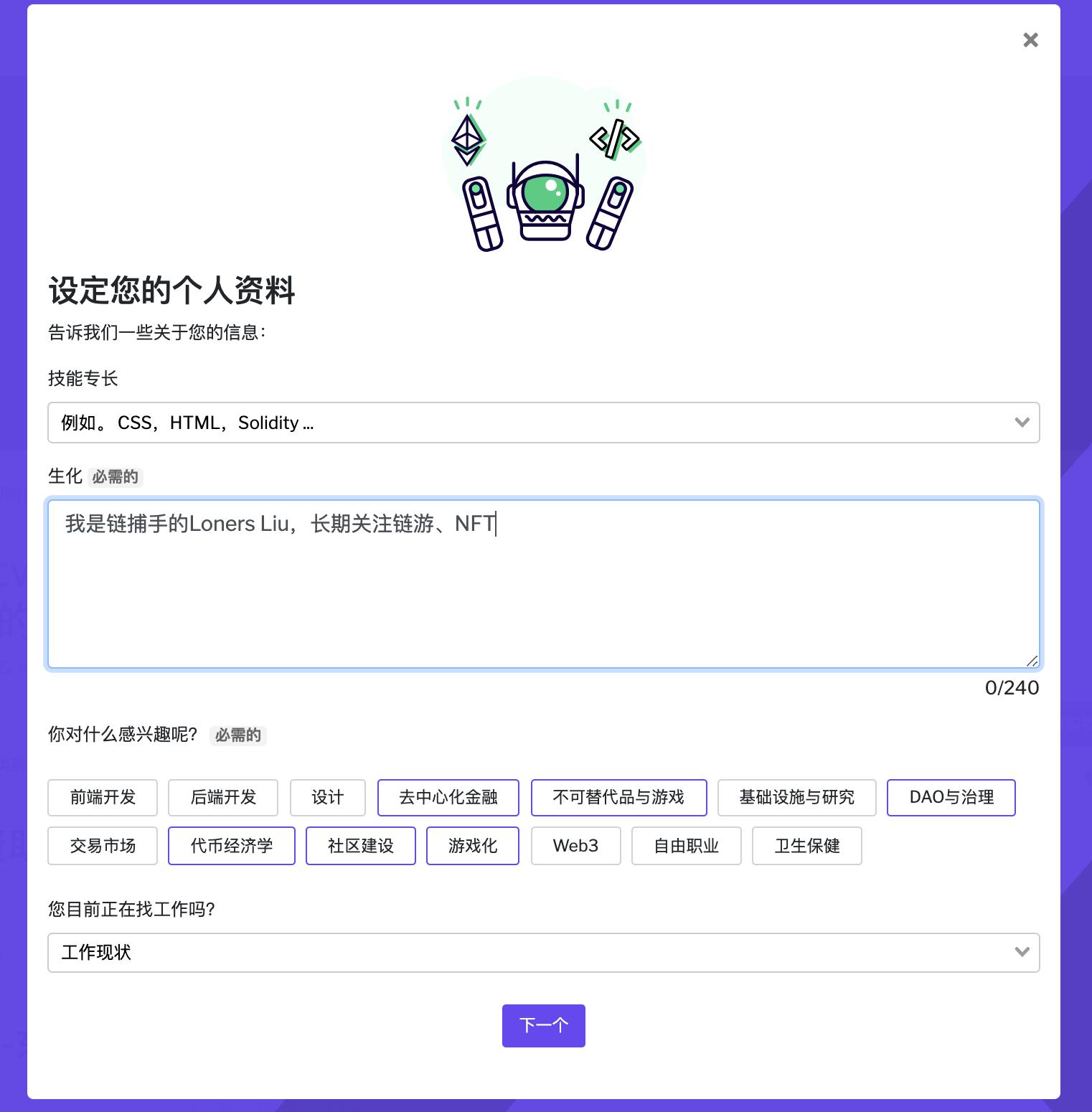
Task: Open the 技能专长 skills dropdown arrow
Action: (1022, 423)
